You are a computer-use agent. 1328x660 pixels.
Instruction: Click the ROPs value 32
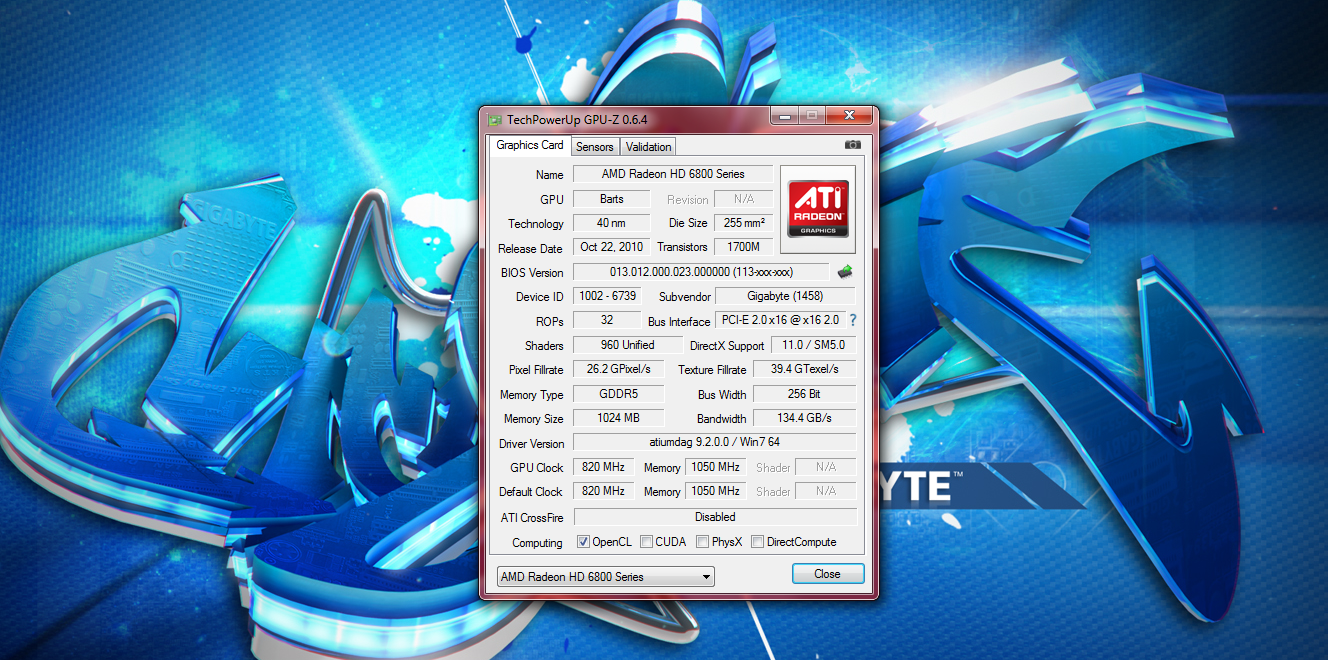pos(607,320)
